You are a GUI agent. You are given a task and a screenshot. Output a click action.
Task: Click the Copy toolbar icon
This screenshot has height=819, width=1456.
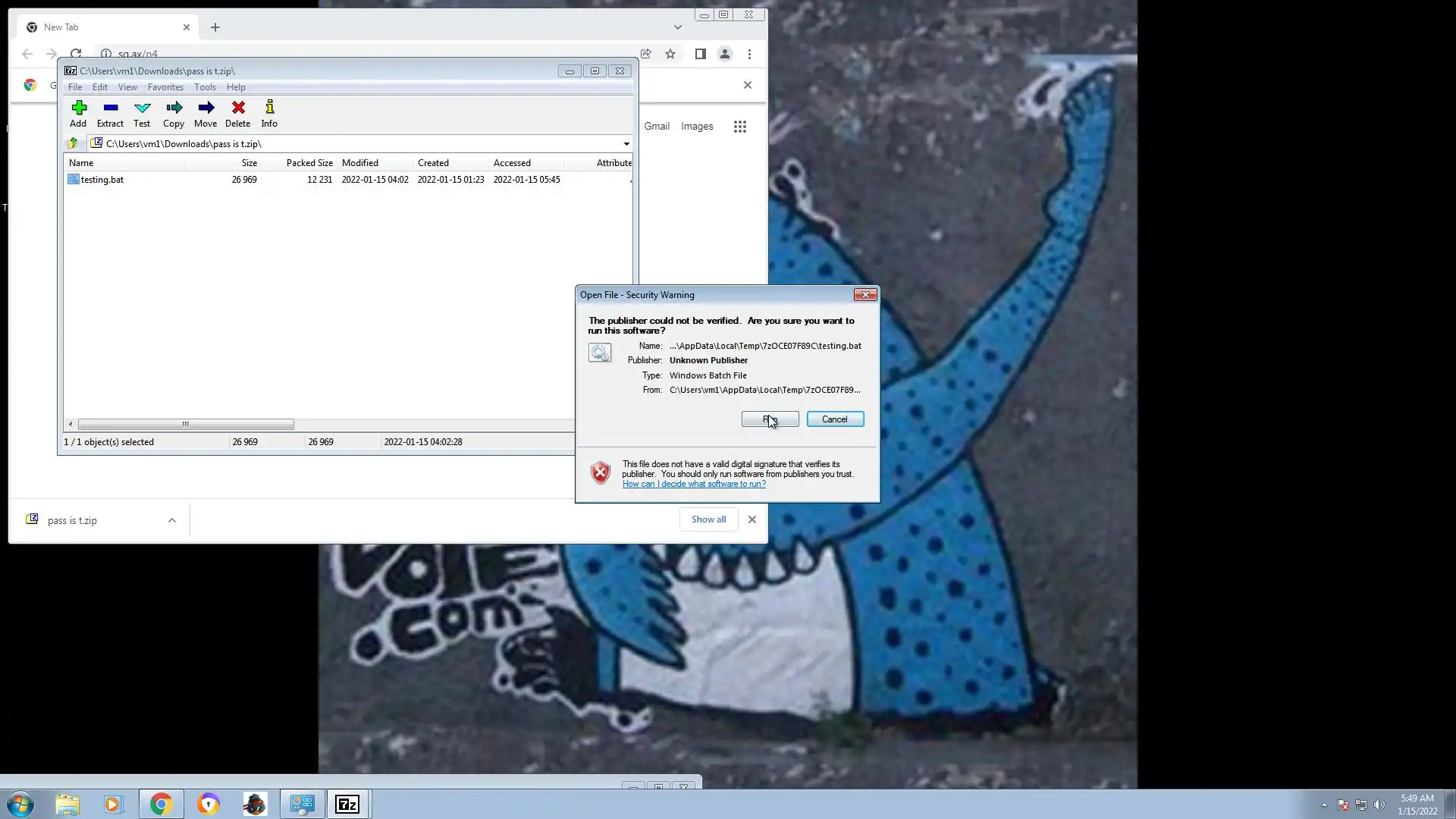point(174,108)
